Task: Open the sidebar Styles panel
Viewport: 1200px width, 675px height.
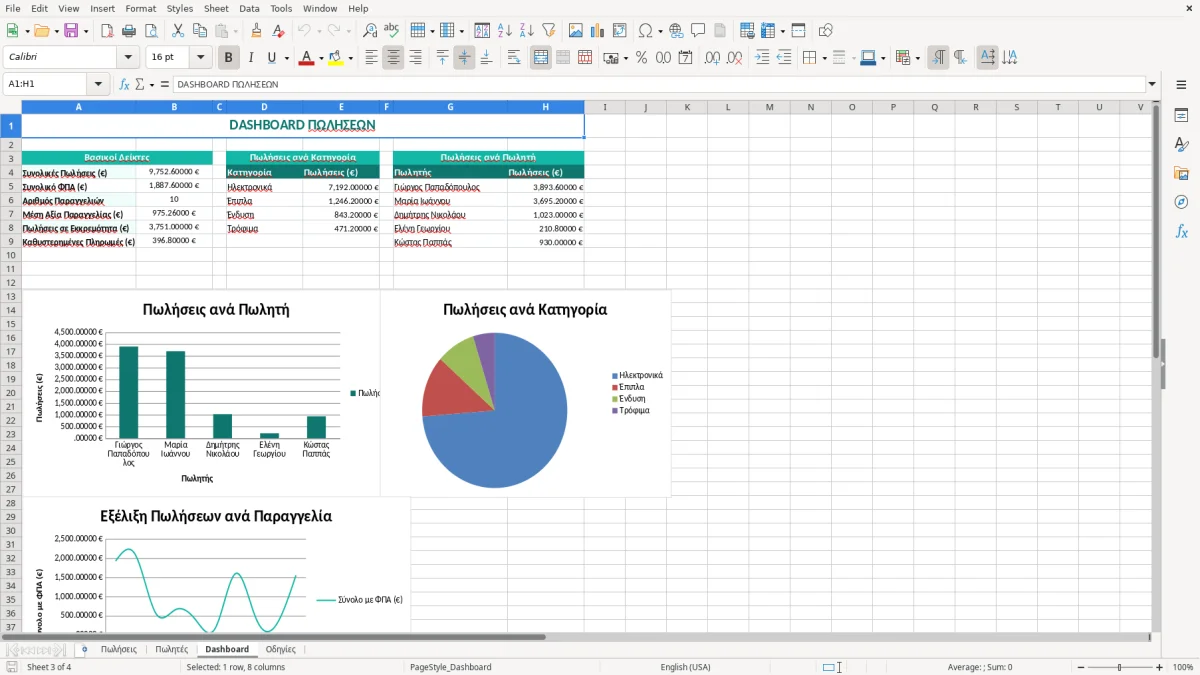Action: [x=1181, y=144]
